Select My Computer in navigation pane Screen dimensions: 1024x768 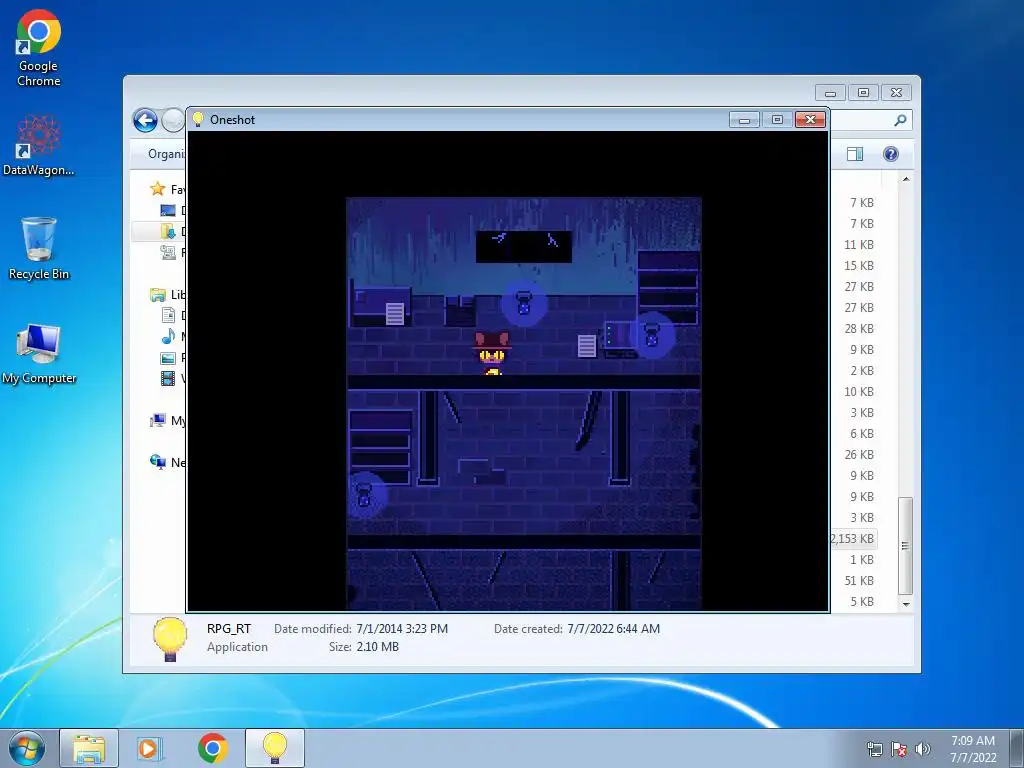167,421
